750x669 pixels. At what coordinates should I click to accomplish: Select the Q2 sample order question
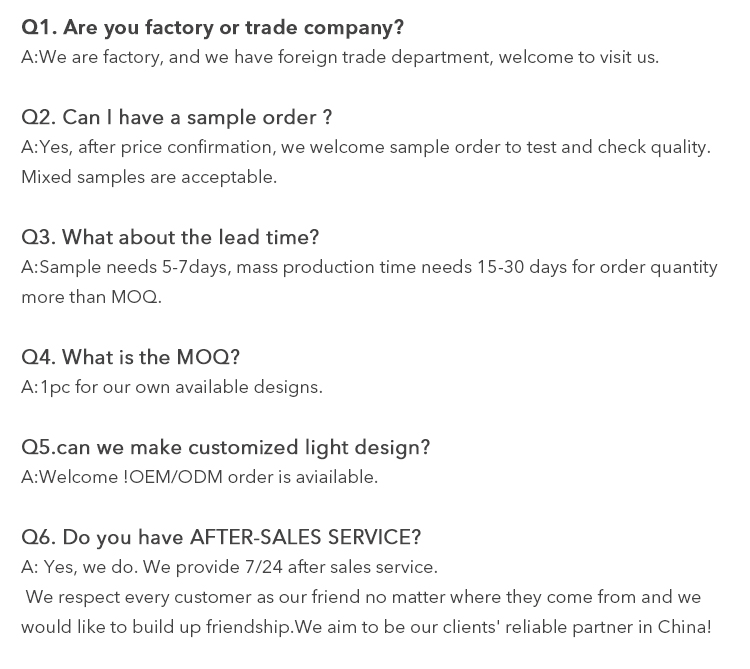click(x=176, y=117)
